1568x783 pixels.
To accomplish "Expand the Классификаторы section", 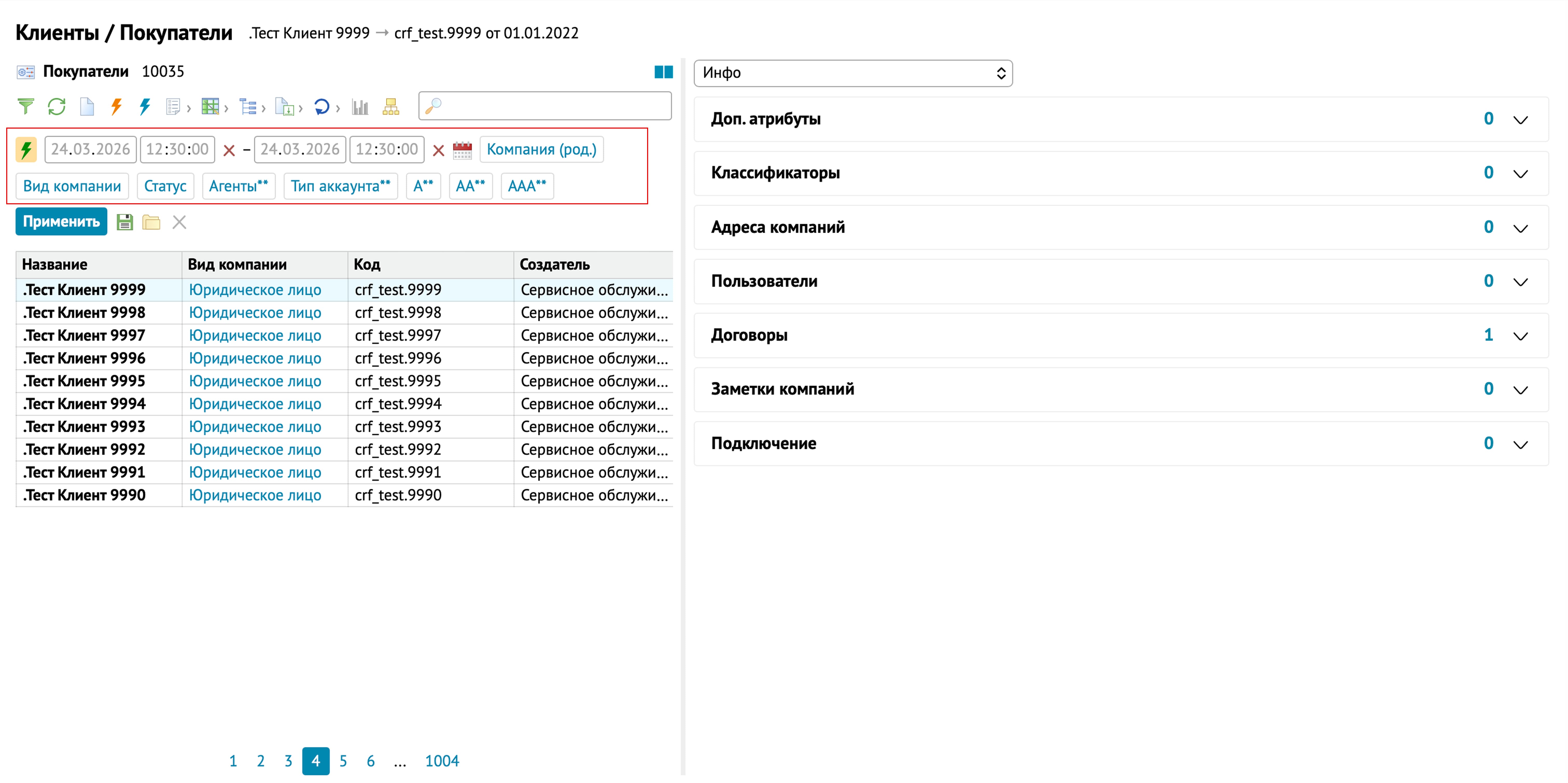I will click(x=1520, y=173).
